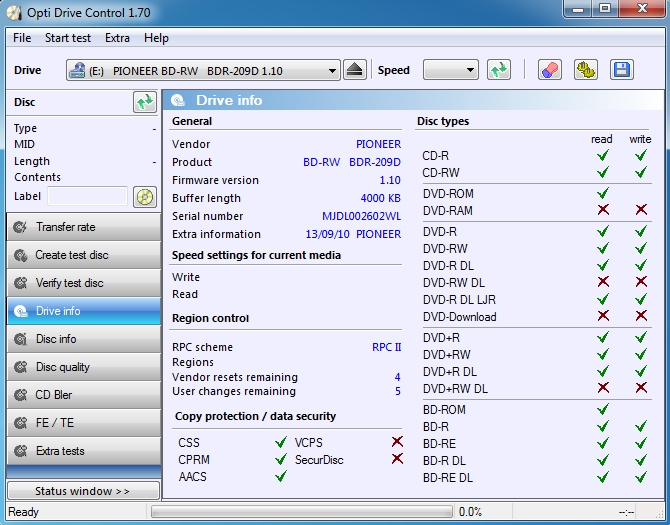Image resolution: width=670 pixels, height=525 pixels.
Task: Click the BD-RE DL disc type label
Action: pos(447,478)
